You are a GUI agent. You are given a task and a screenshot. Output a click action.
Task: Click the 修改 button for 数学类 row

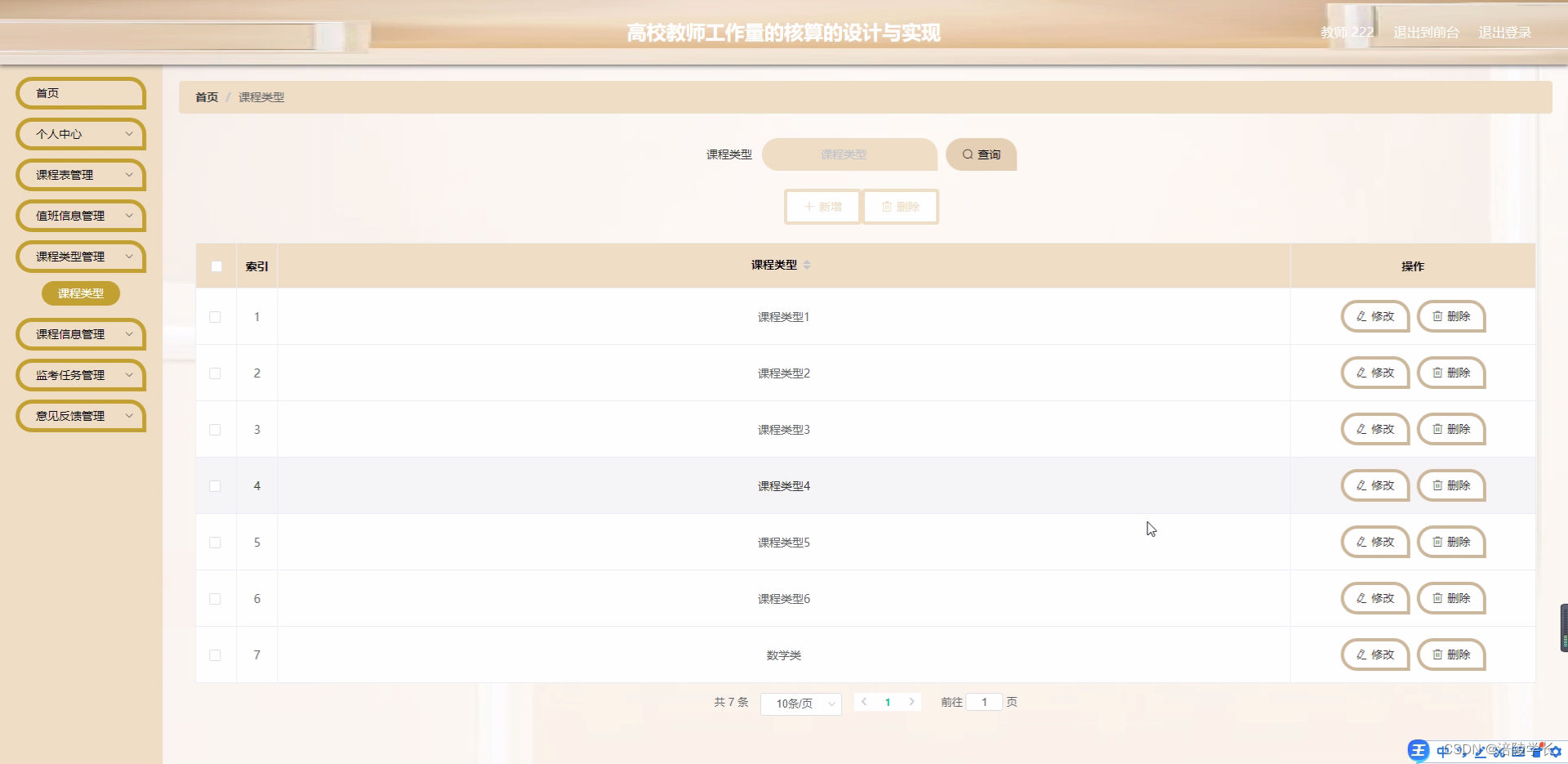tap(1374, 655)
